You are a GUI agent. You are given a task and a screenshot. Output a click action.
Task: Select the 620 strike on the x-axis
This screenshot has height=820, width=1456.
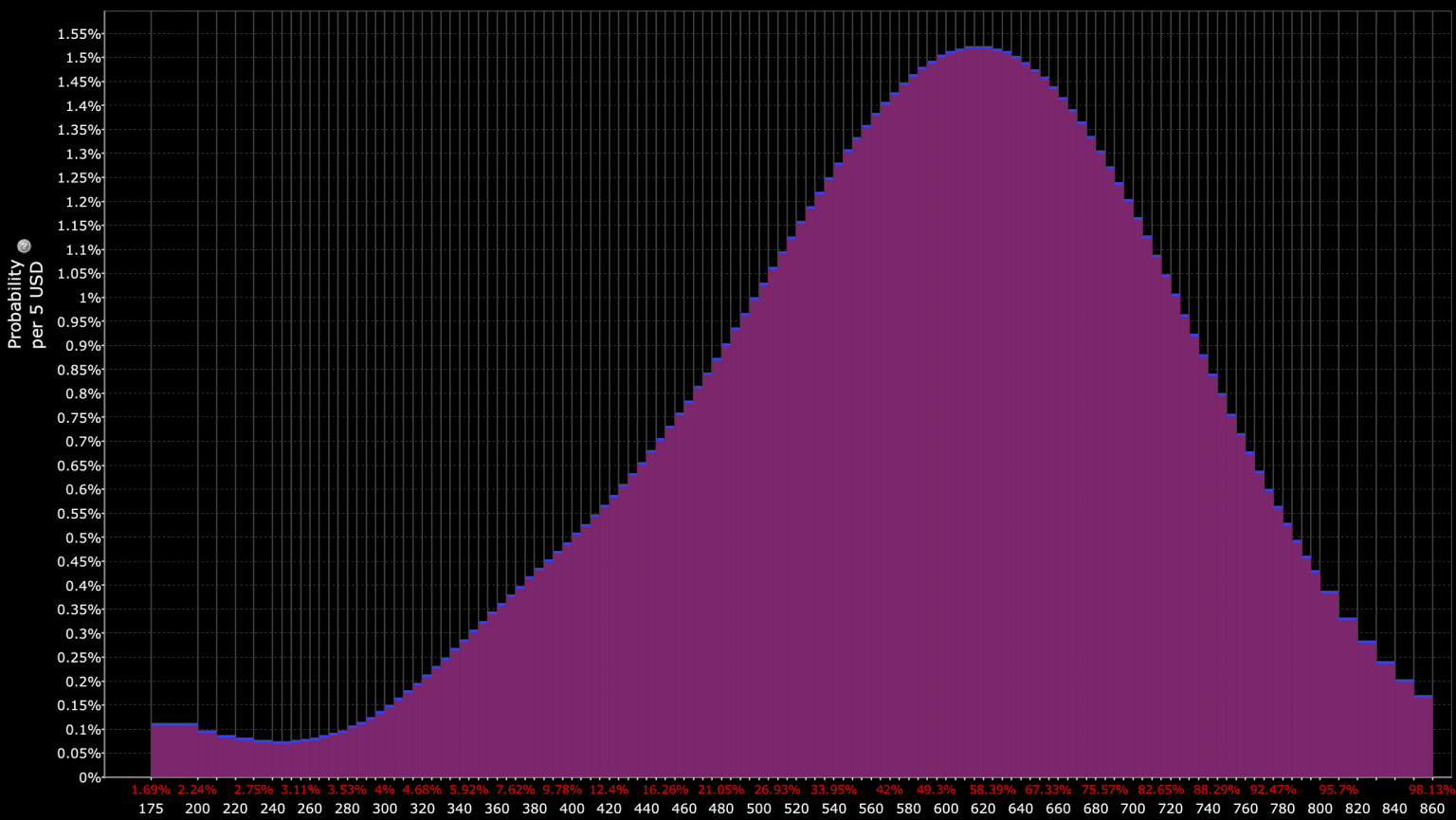[983, 809]
